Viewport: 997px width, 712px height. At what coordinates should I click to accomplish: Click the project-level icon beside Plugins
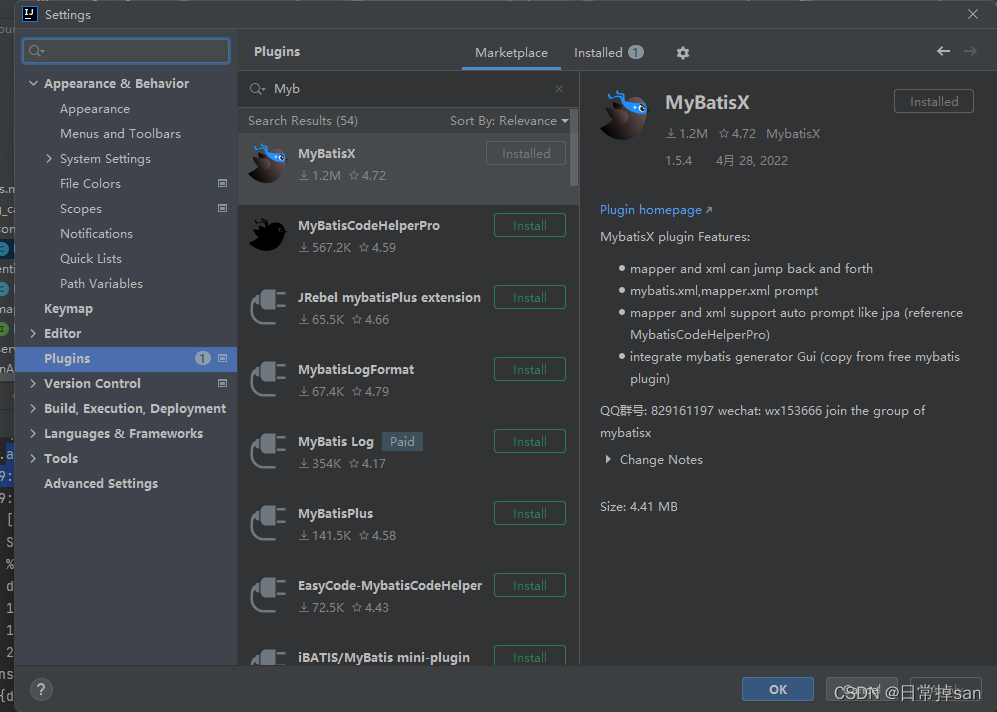[223, 359]
